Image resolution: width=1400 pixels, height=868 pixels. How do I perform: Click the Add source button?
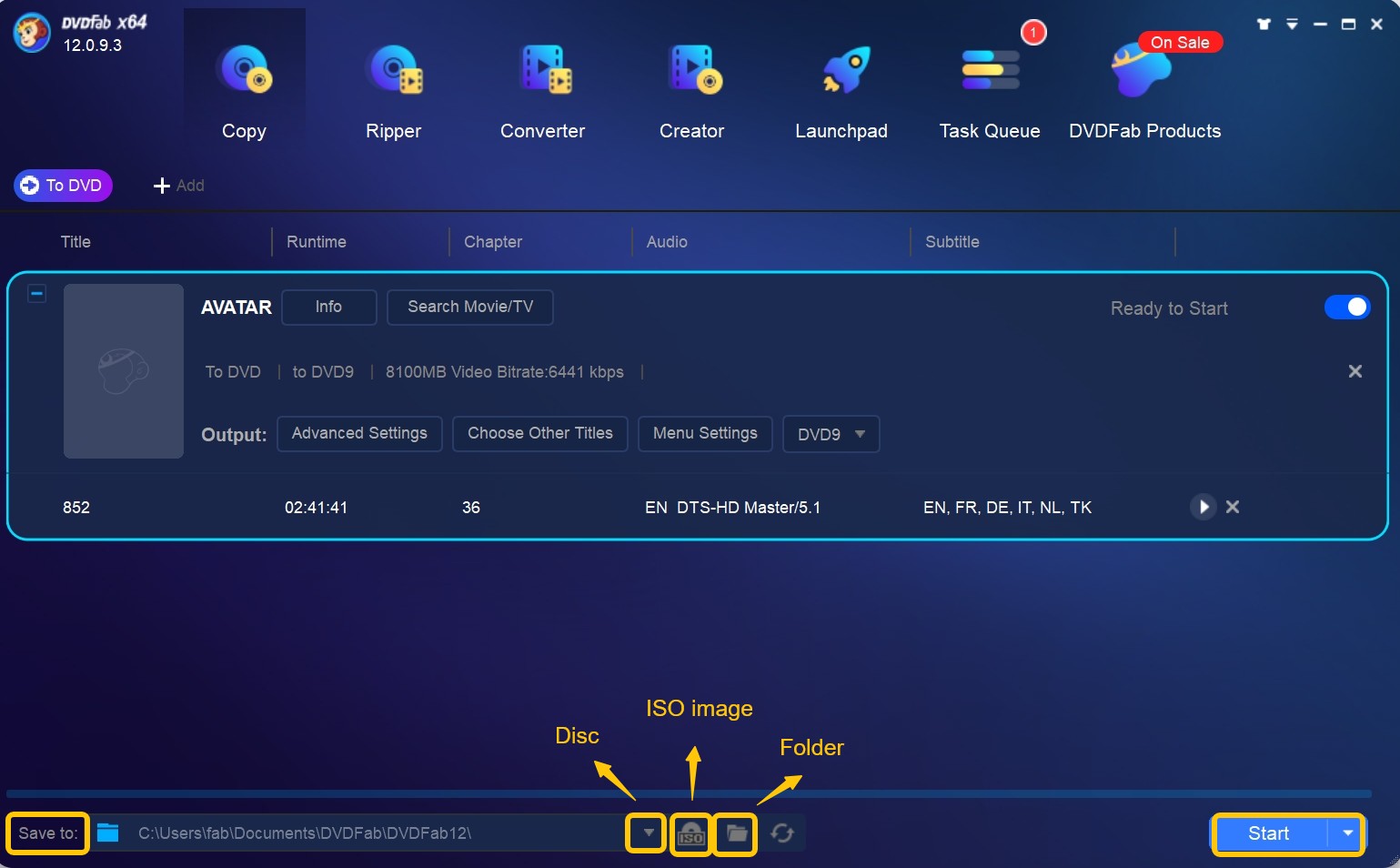point(179,186)
